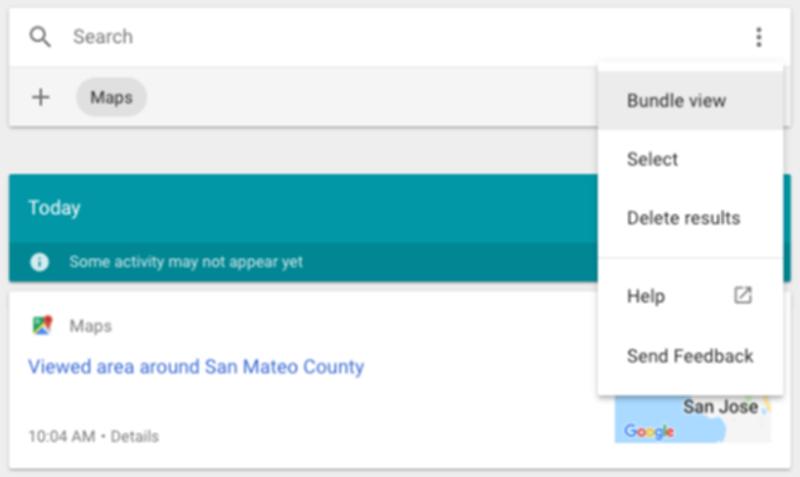Click the Today section header
The image size is (800, 477).
tap(54, 208)
